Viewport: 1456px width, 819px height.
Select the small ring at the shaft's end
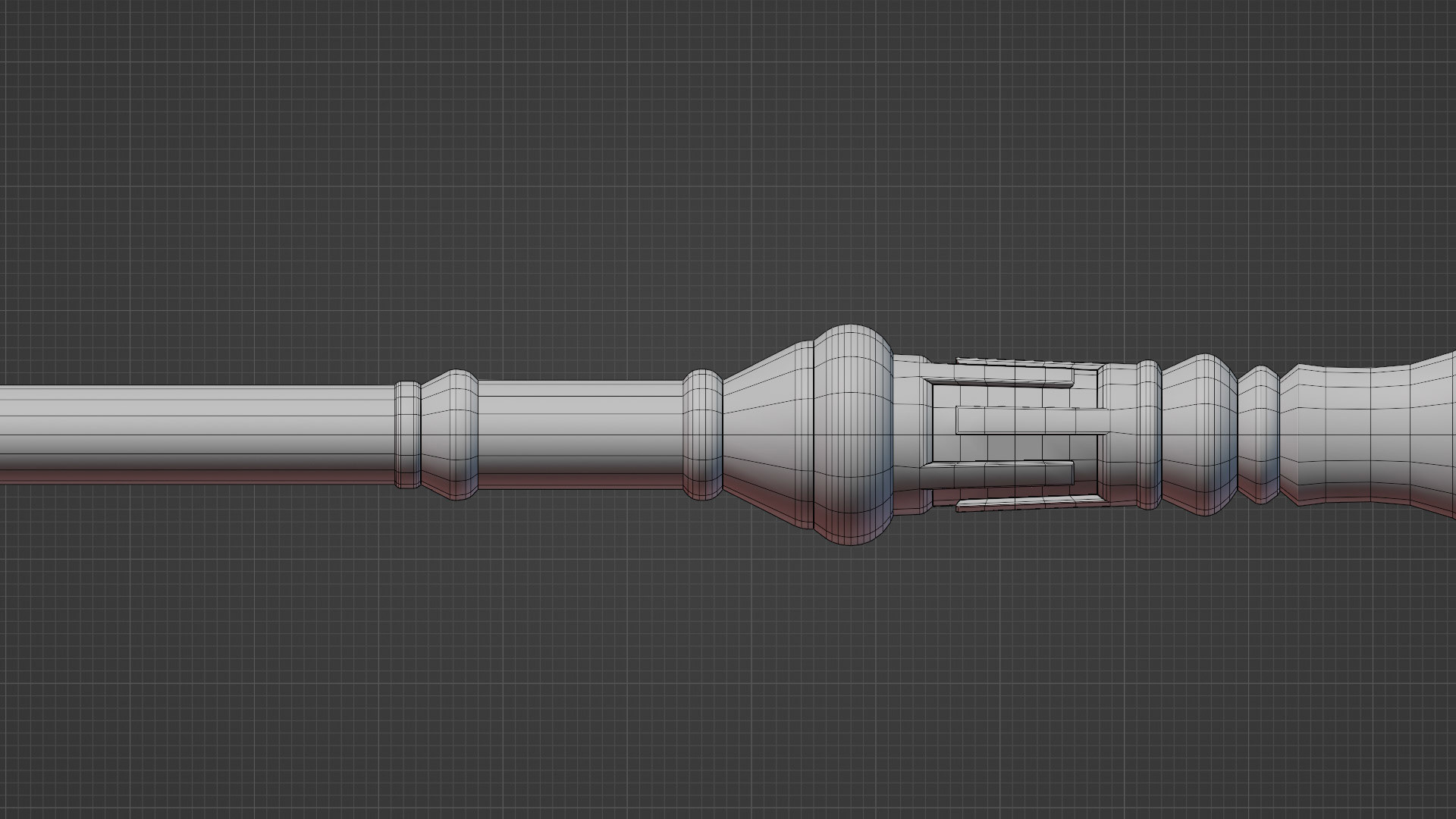tap(407, 434)
